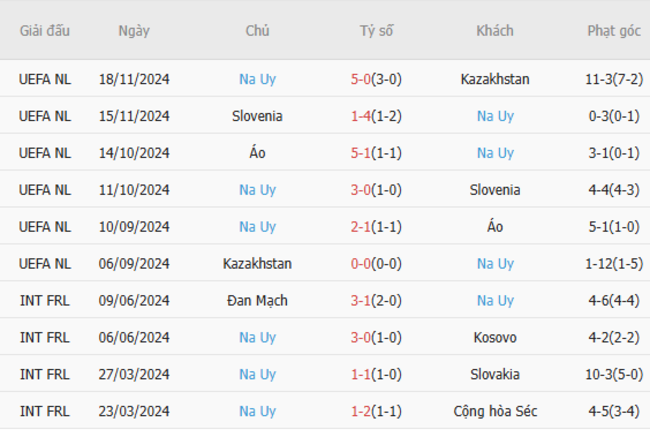650x437 pixels.
Task: Open Na Uy away team in 06/09/2024 row
Action: [495, 264]
